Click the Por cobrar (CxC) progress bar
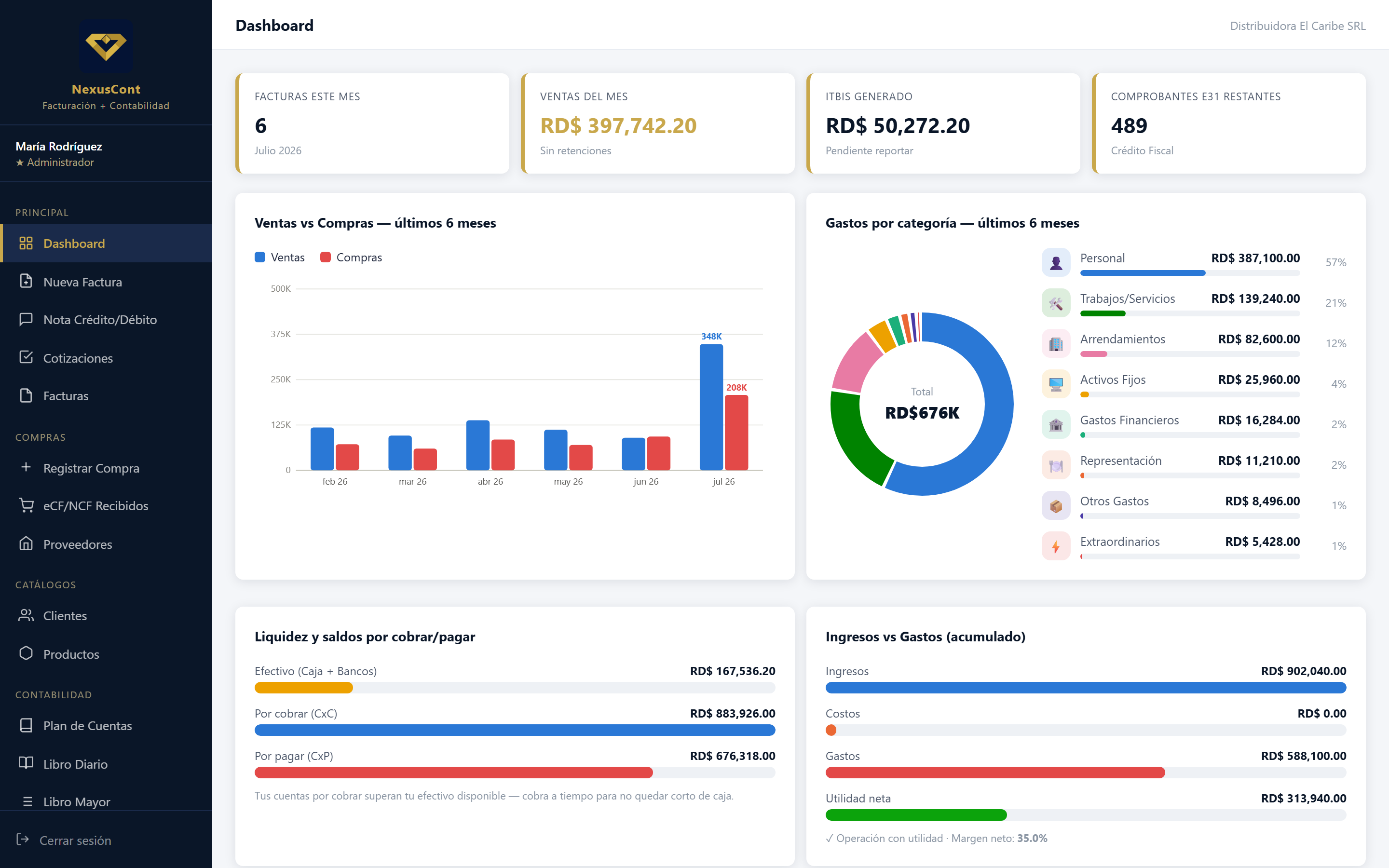Image resolution: width=1389 pixels, height=868 pixels. [515, 730]
